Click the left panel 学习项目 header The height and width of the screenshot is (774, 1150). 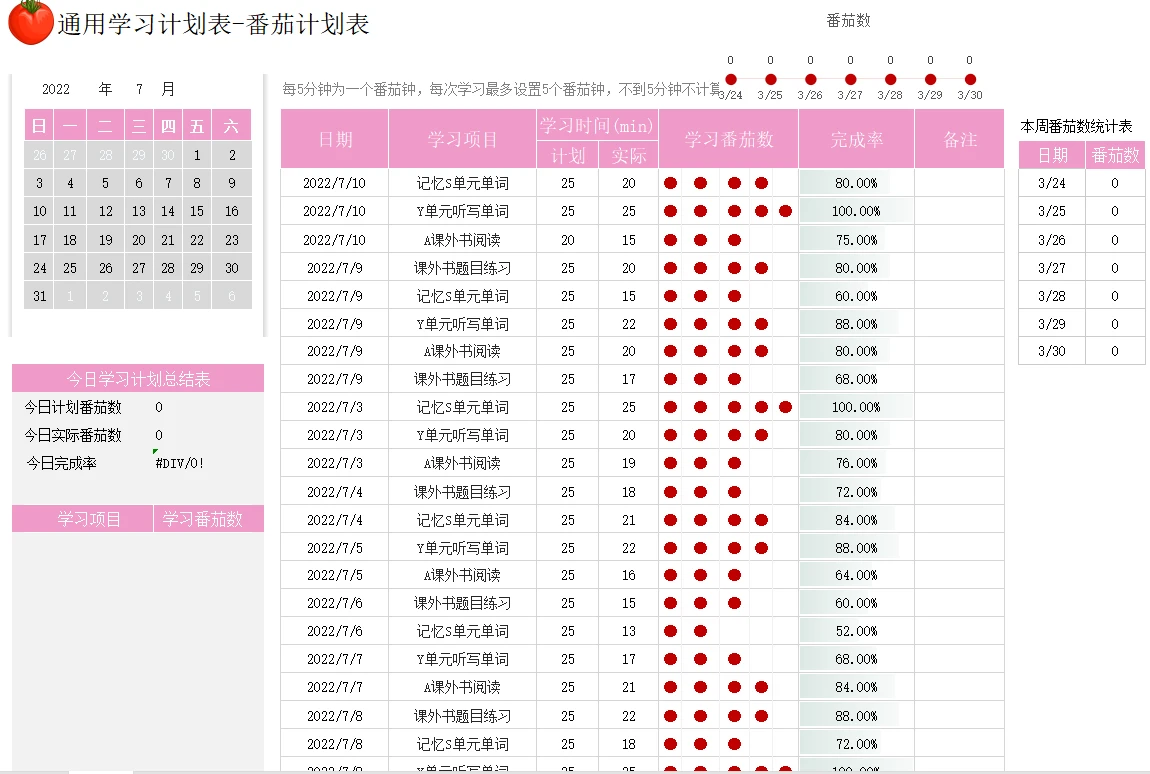83,519
